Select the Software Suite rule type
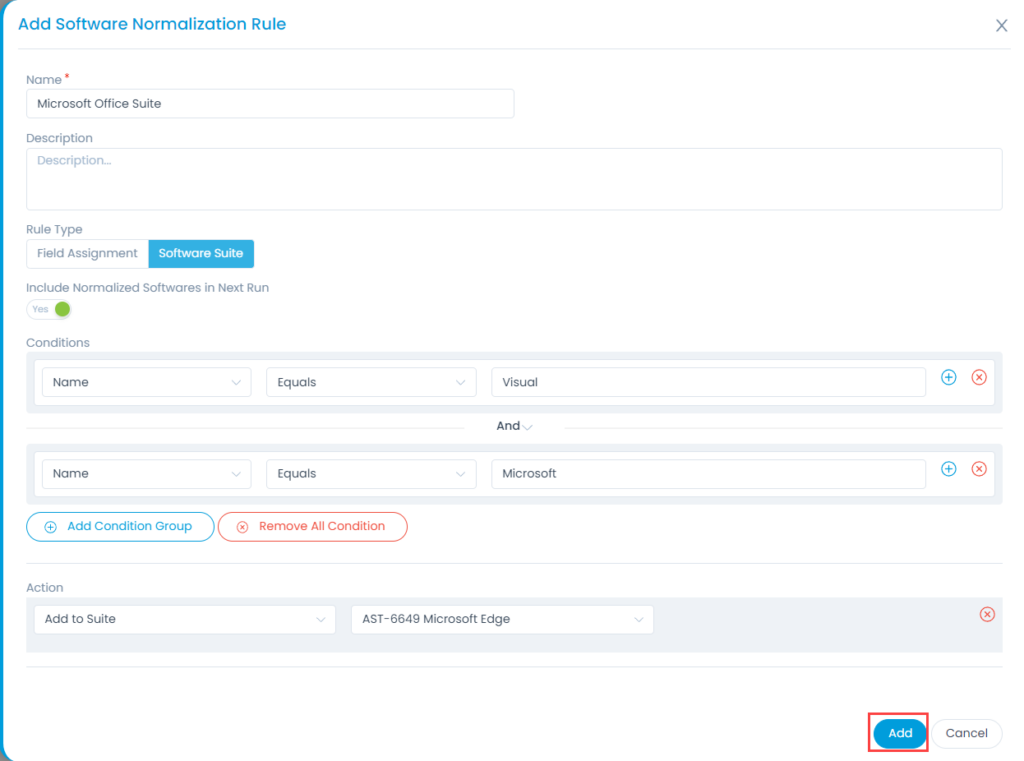The width and height of the screenshot is (1024, 761). coord(201,253)
